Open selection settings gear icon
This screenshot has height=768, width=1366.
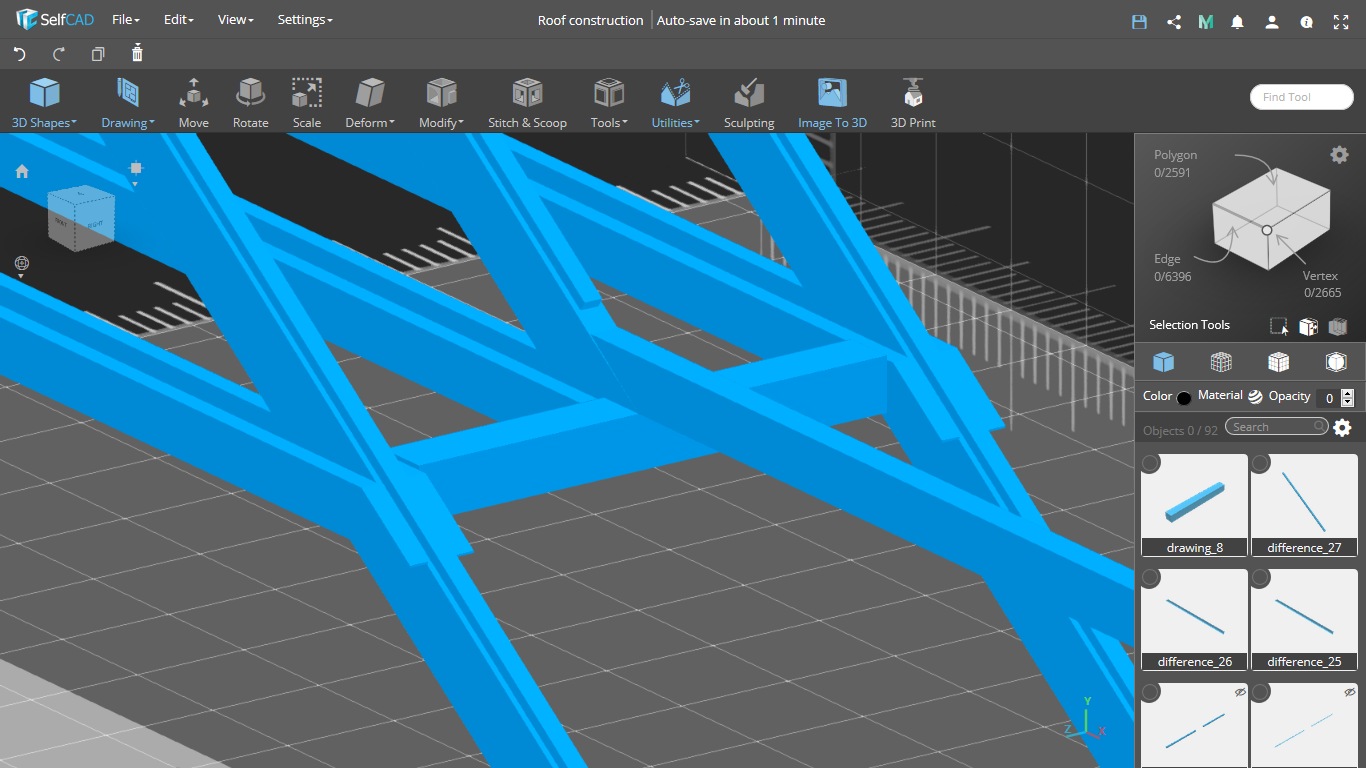coord(1339,154)
